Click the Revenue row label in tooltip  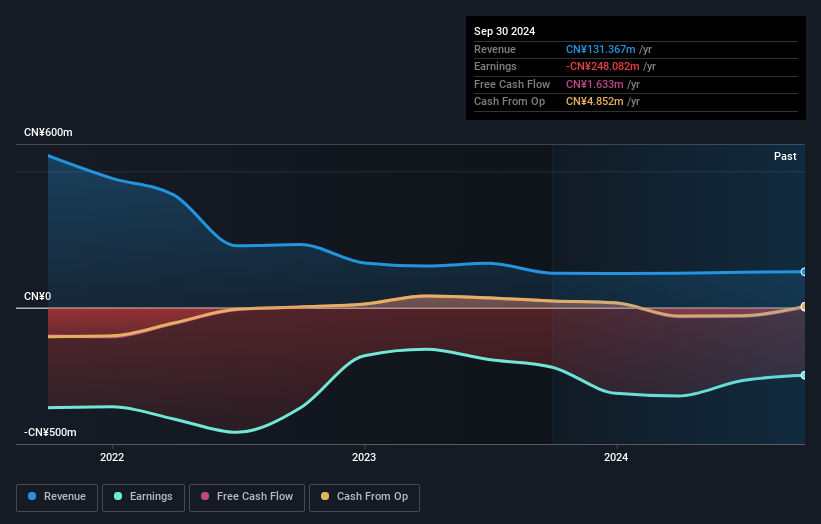point(495,49)
